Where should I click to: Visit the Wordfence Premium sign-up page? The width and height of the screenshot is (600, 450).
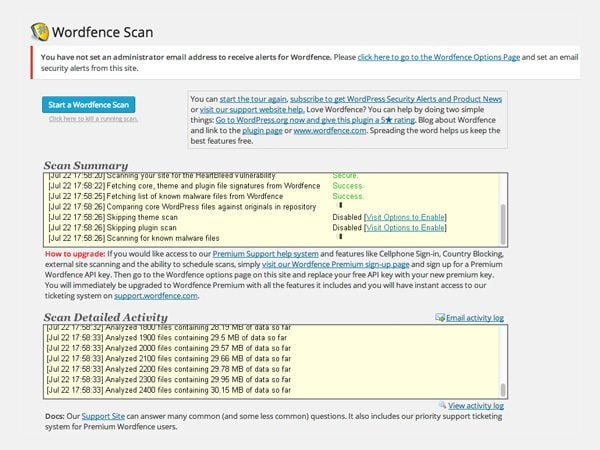coord(336,264)
